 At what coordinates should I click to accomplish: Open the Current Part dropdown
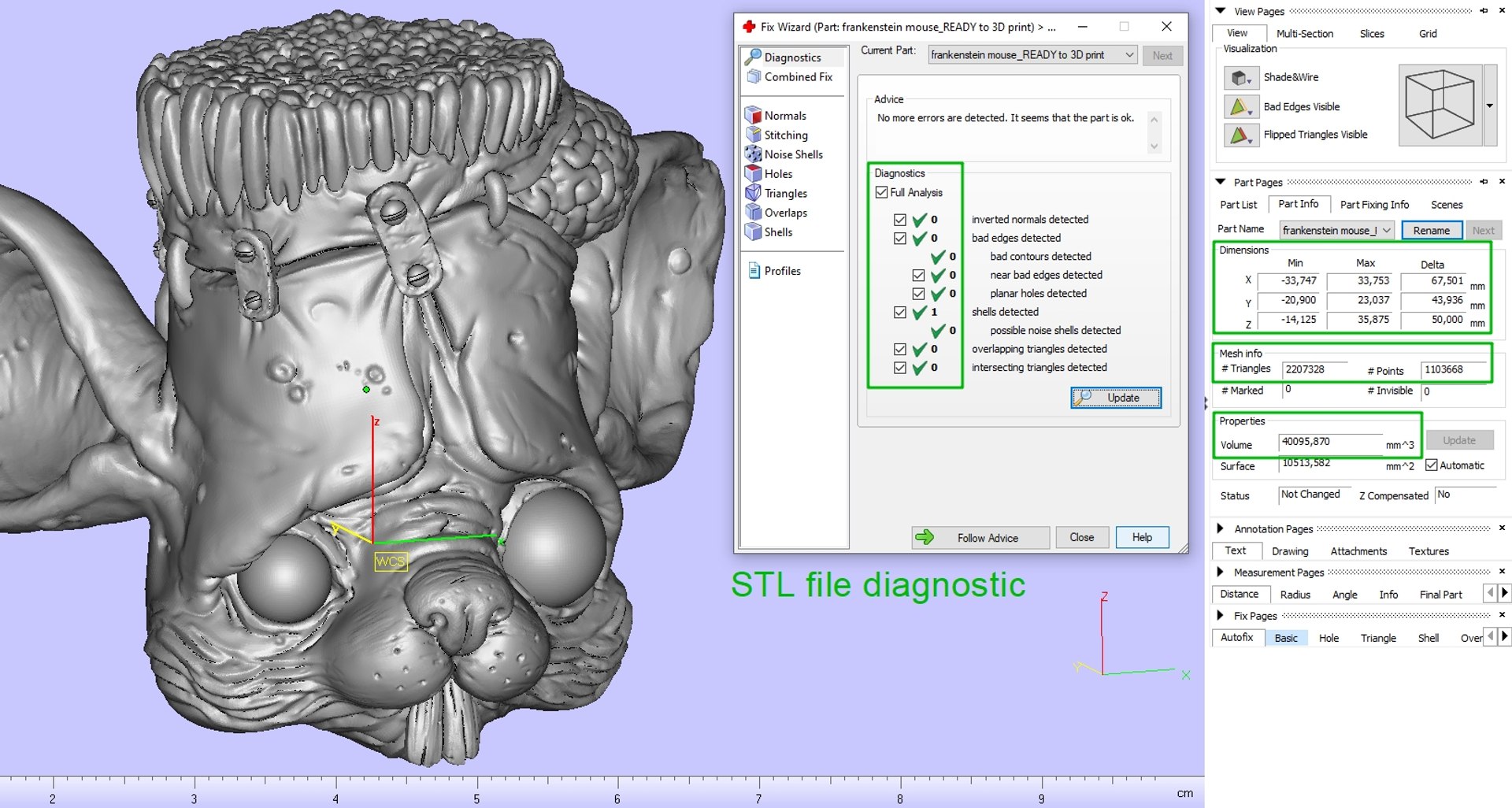[x=1129, y=55]
